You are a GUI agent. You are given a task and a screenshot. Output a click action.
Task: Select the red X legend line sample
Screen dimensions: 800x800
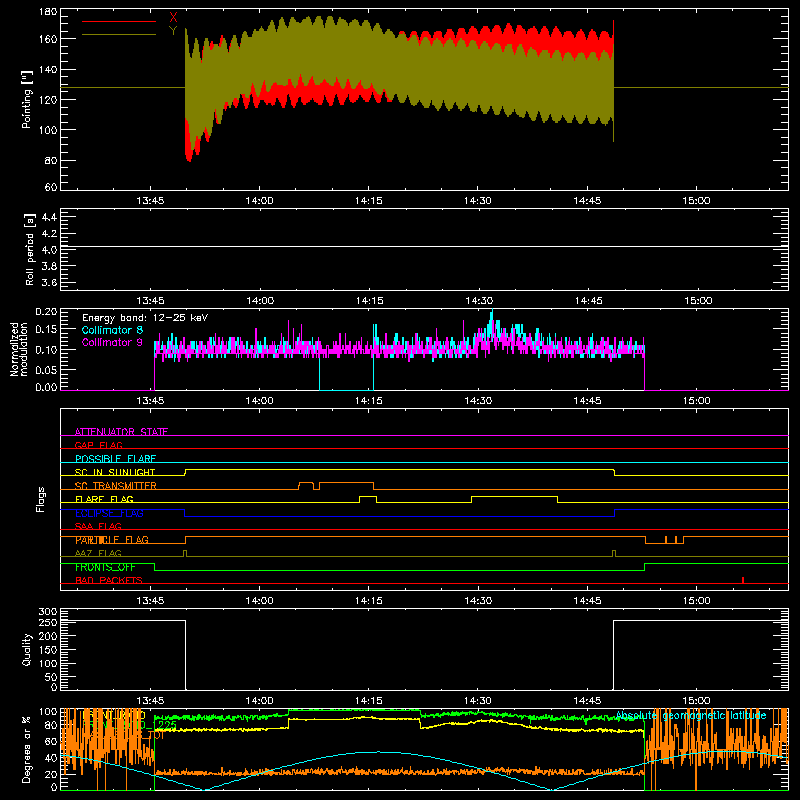coord(119,21)
